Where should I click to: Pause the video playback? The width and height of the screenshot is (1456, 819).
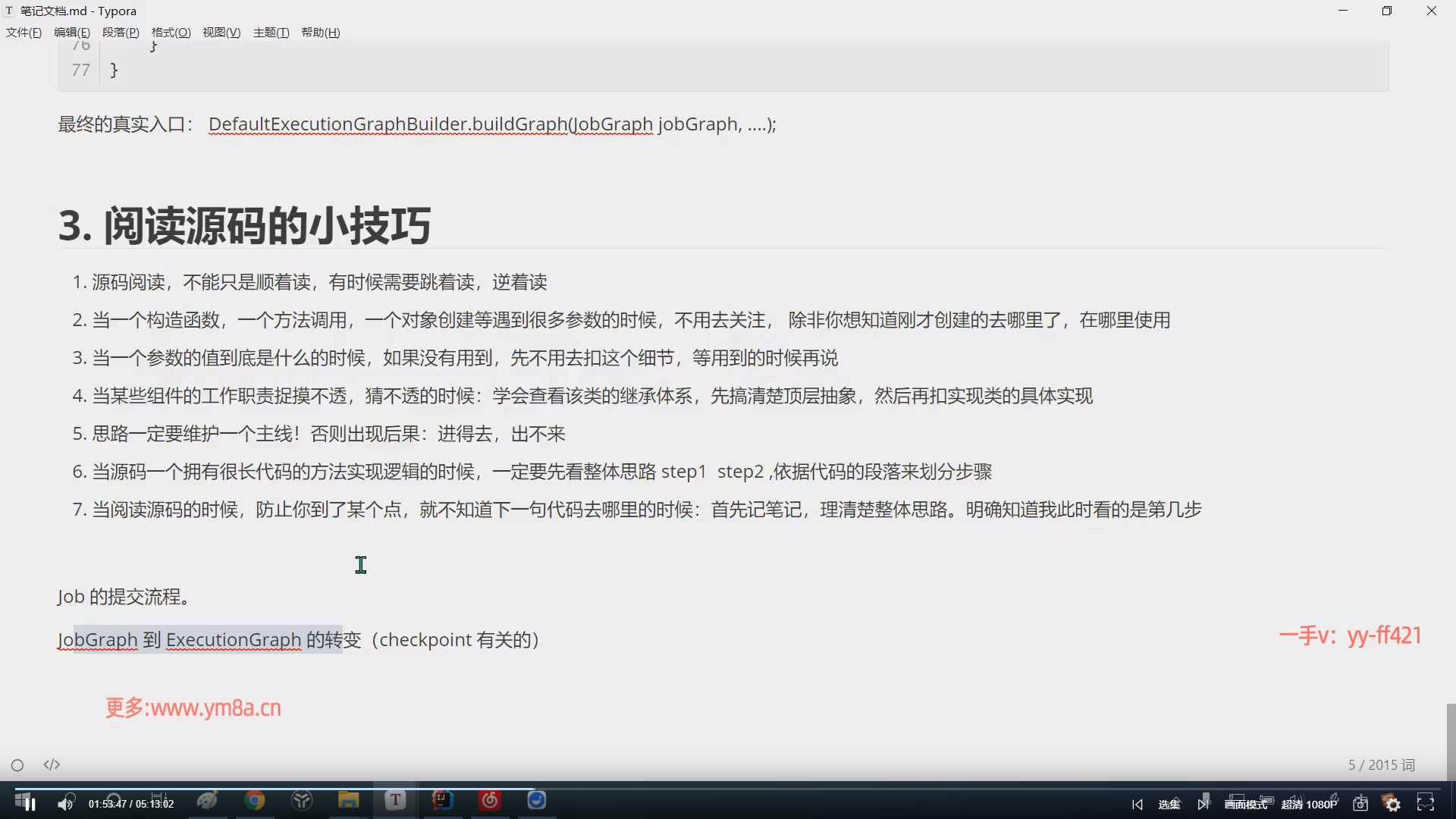pyautogui.click(x=30, y=804)
